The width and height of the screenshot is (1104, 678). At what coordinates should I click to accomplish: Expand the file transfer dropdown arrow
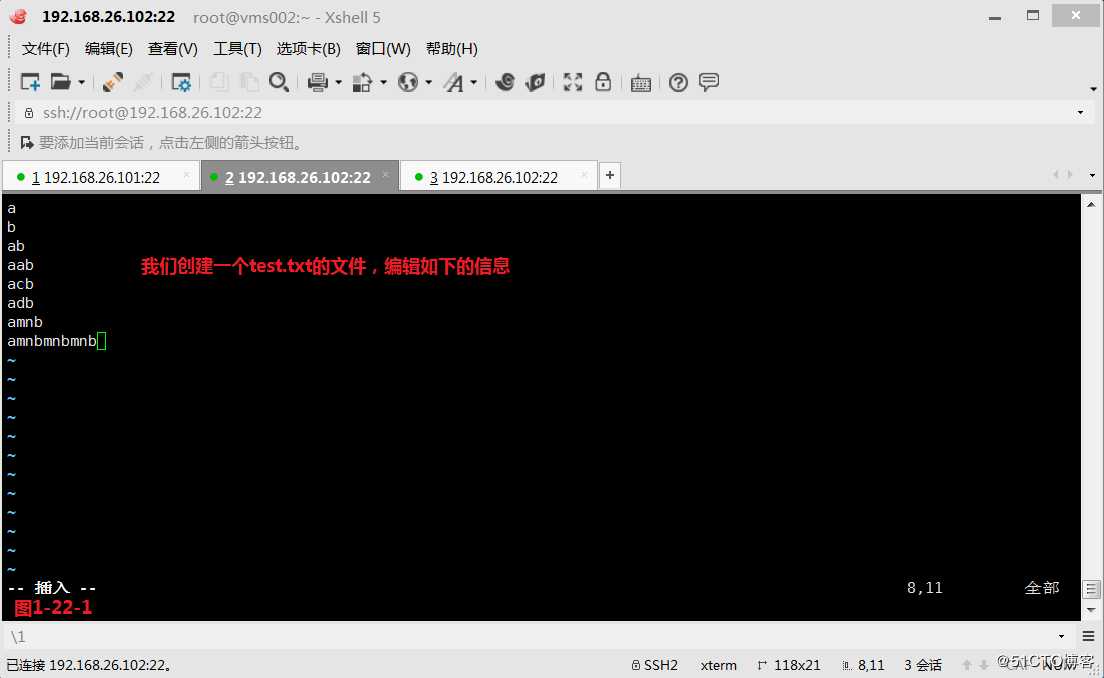384,82
